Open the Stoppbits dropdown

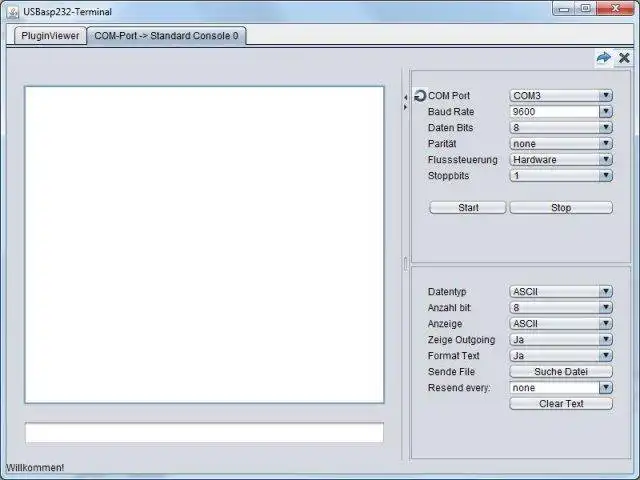[561, 176]
